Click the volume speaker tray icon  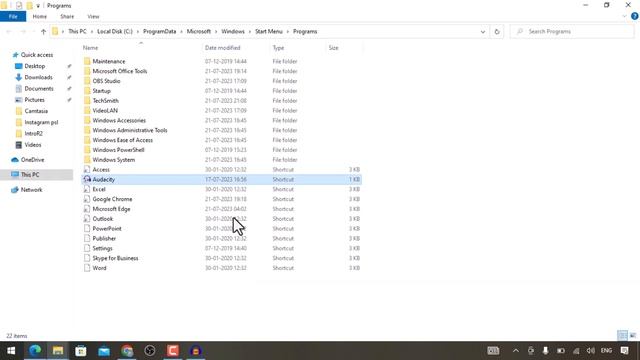(x=591, y=351)
